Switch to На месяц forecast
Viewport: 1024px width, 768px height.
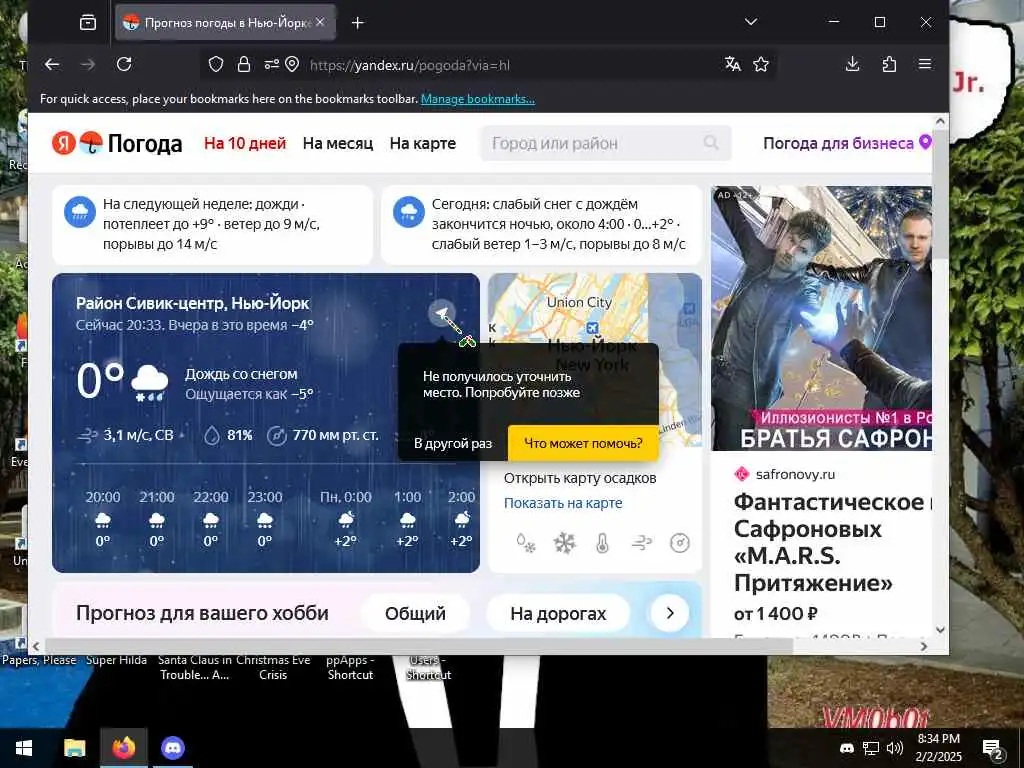pyautogui.click(x=338, y=143)
